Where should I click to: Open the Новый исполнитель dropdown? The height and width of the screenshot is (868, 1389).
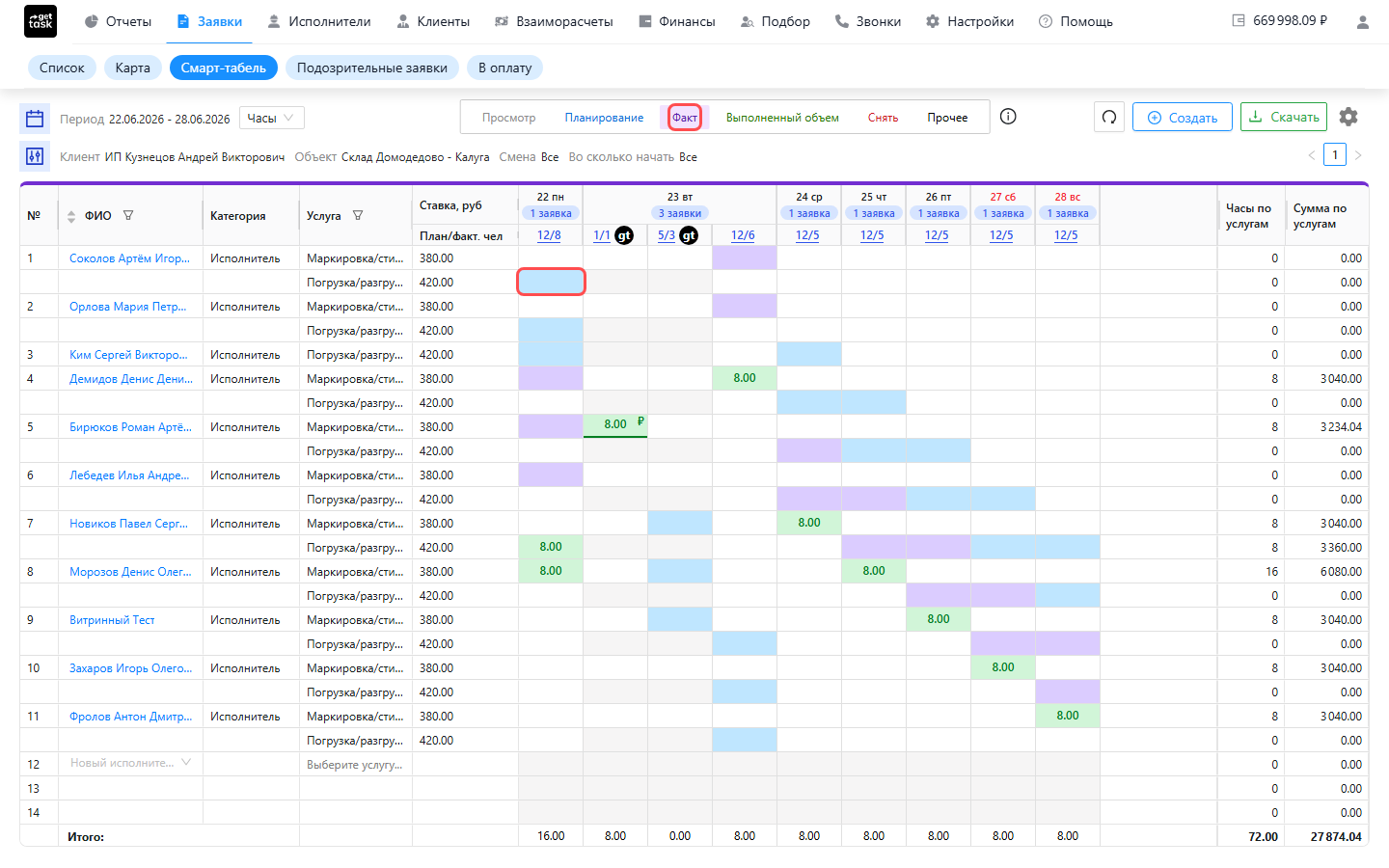131,763
